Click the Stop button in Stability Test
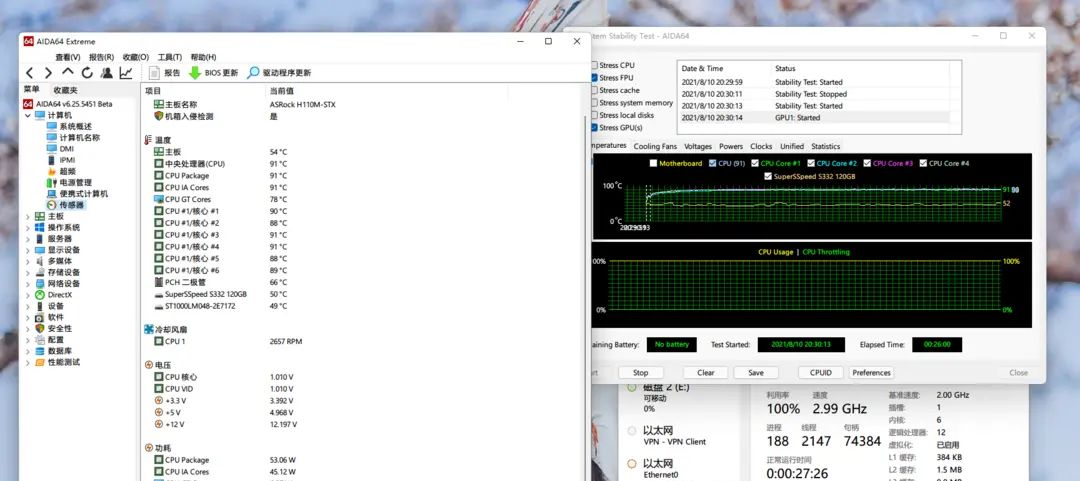 coord(641,373)
